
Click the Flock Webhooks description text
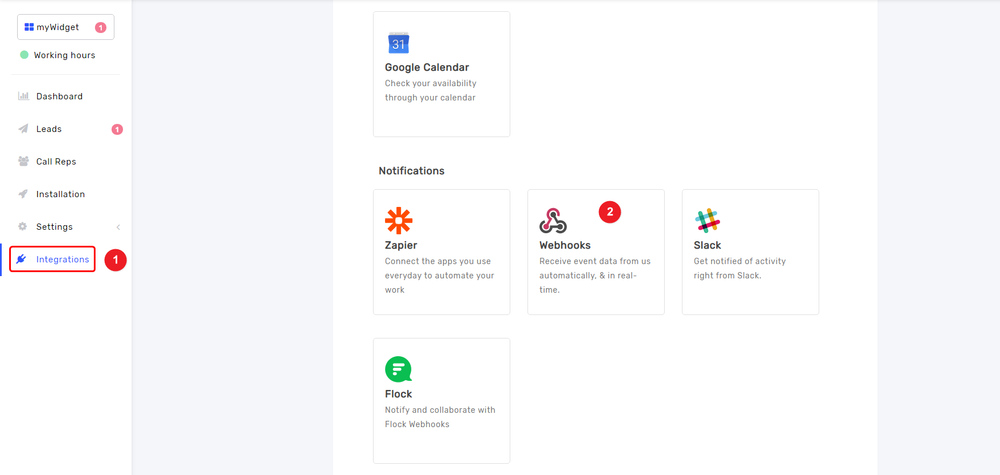[x=440, y=417]
